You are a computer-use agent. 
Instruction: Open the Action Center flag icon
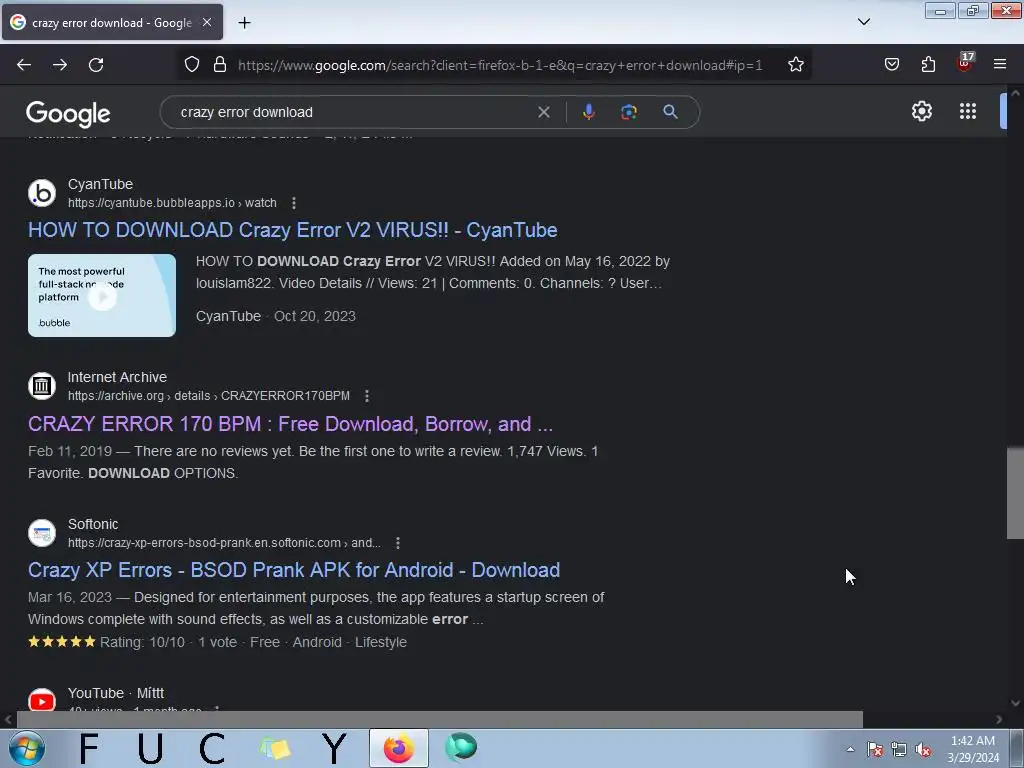(875, 749)
